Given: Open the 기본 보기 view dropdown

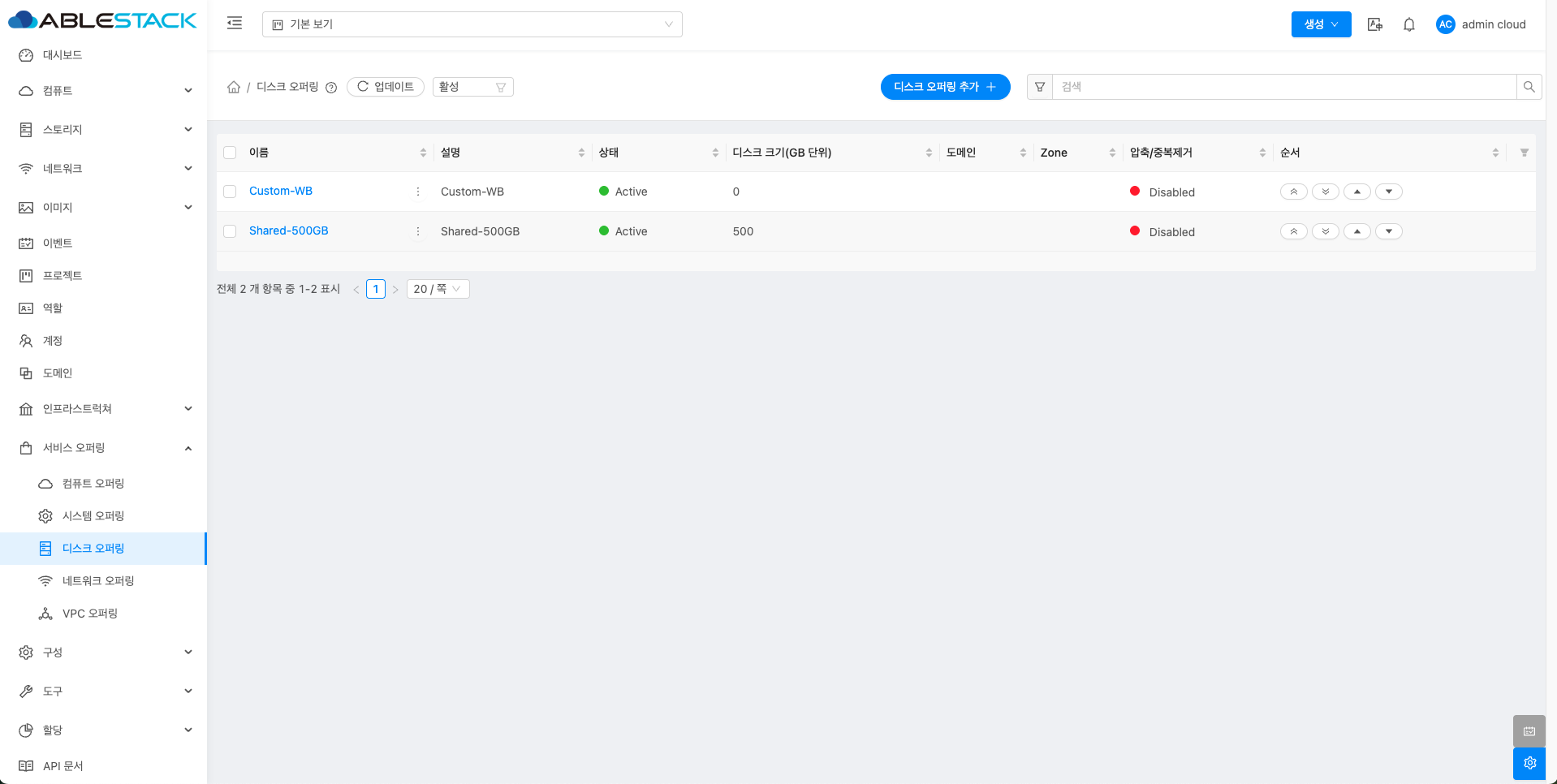Looking at the screenshot, I should point(472,24).
